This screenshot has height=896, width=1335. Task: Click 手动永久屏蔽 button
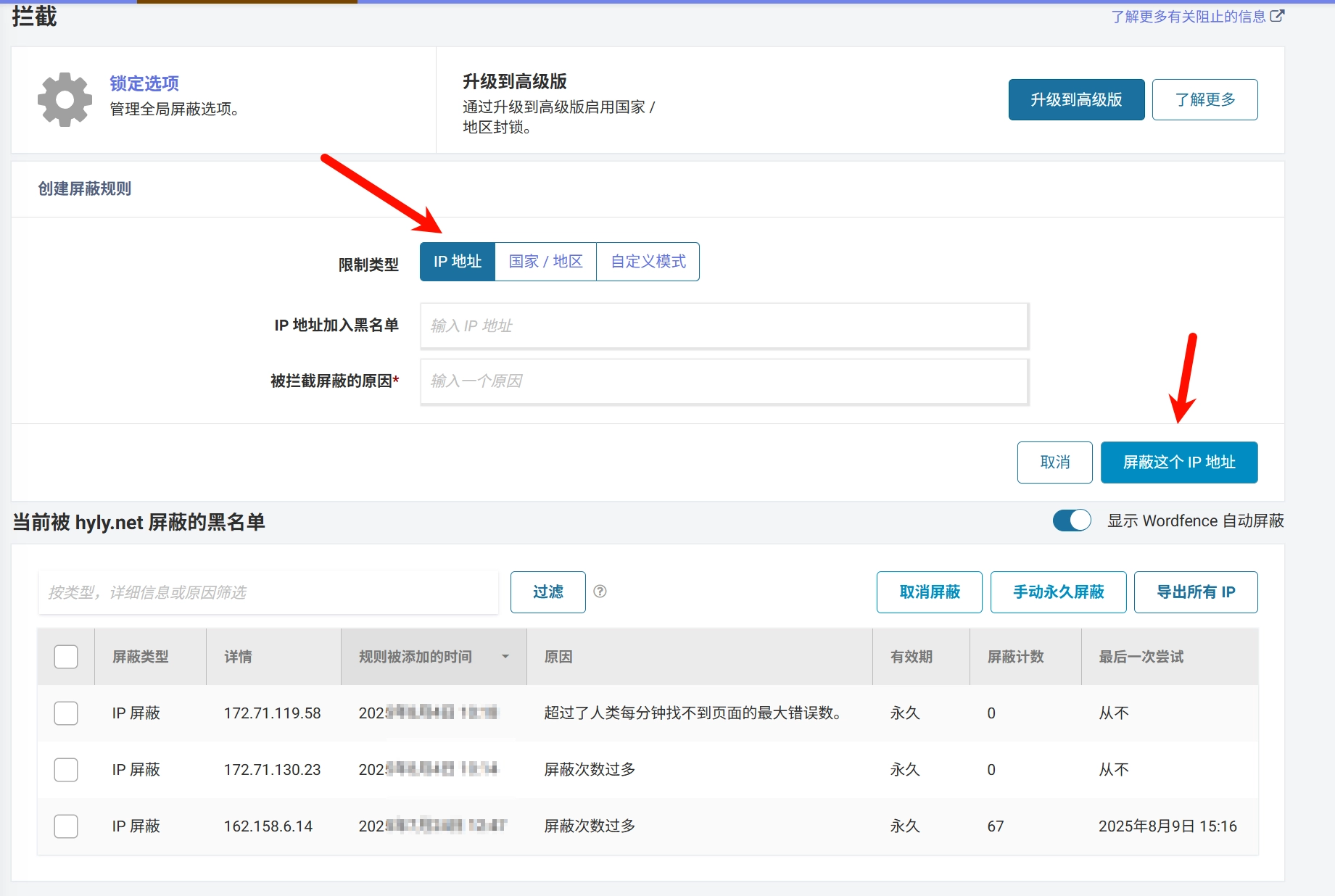pyautogui.click(x=1058, y=592)
